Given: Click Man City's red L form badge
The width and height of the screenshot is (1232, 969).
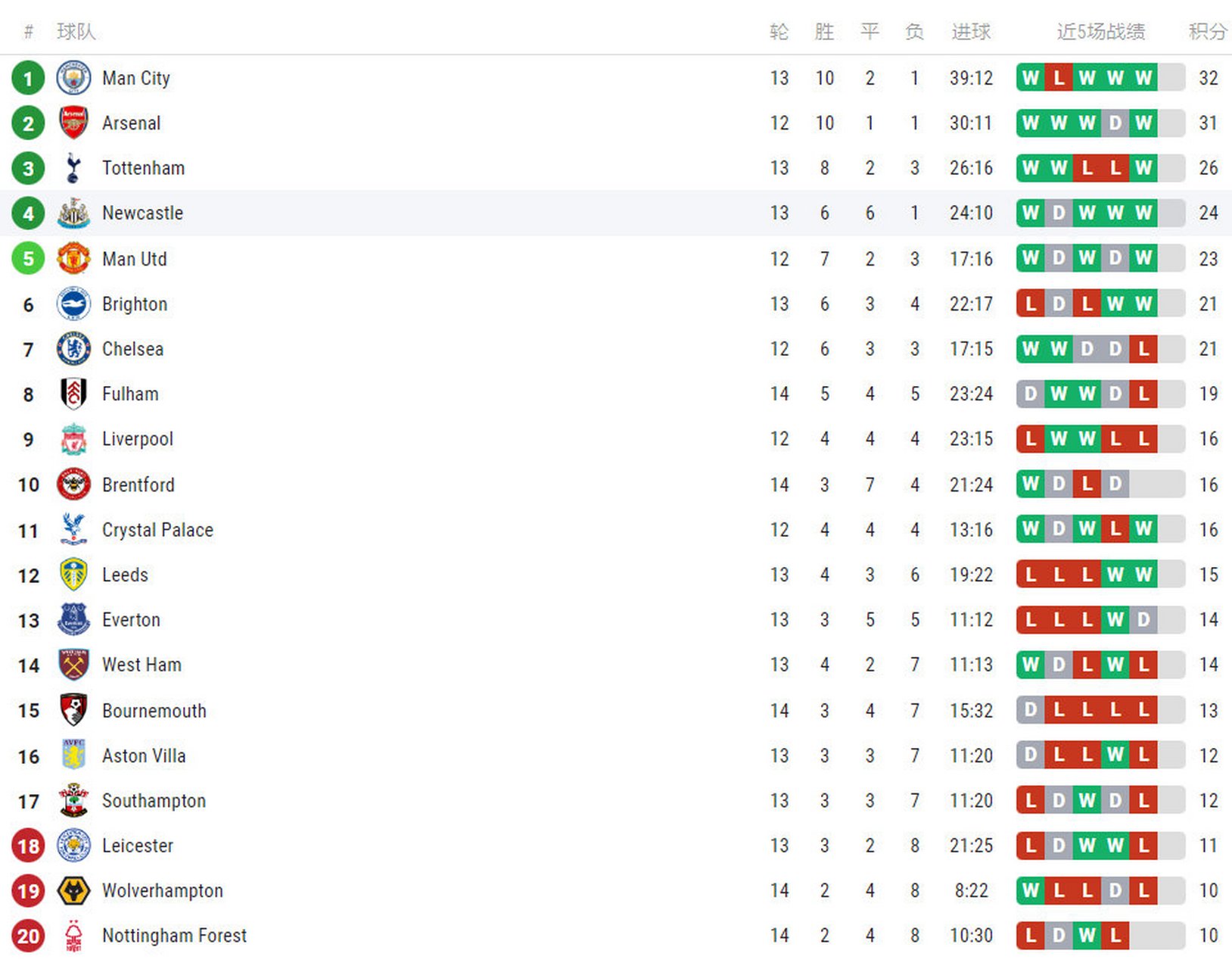Looking at the screenshot, I should [x=1059, y=78].
